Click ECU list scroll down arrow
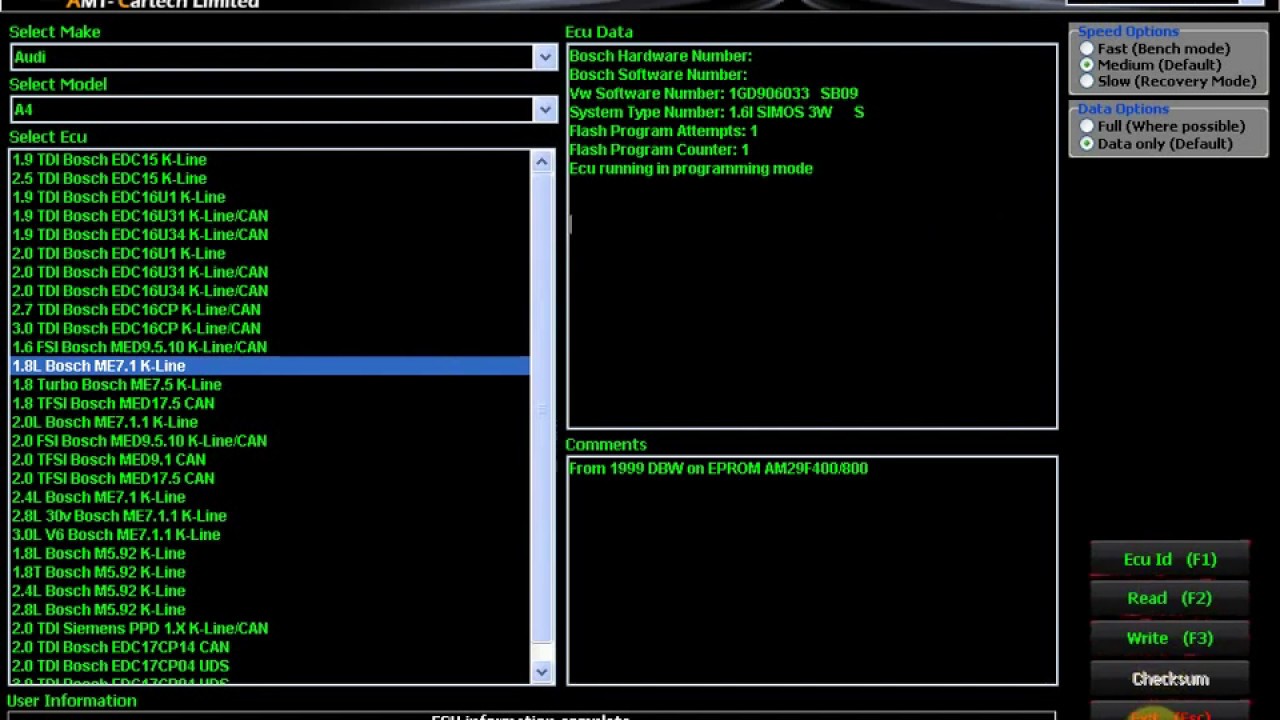 tap(541, 672)
